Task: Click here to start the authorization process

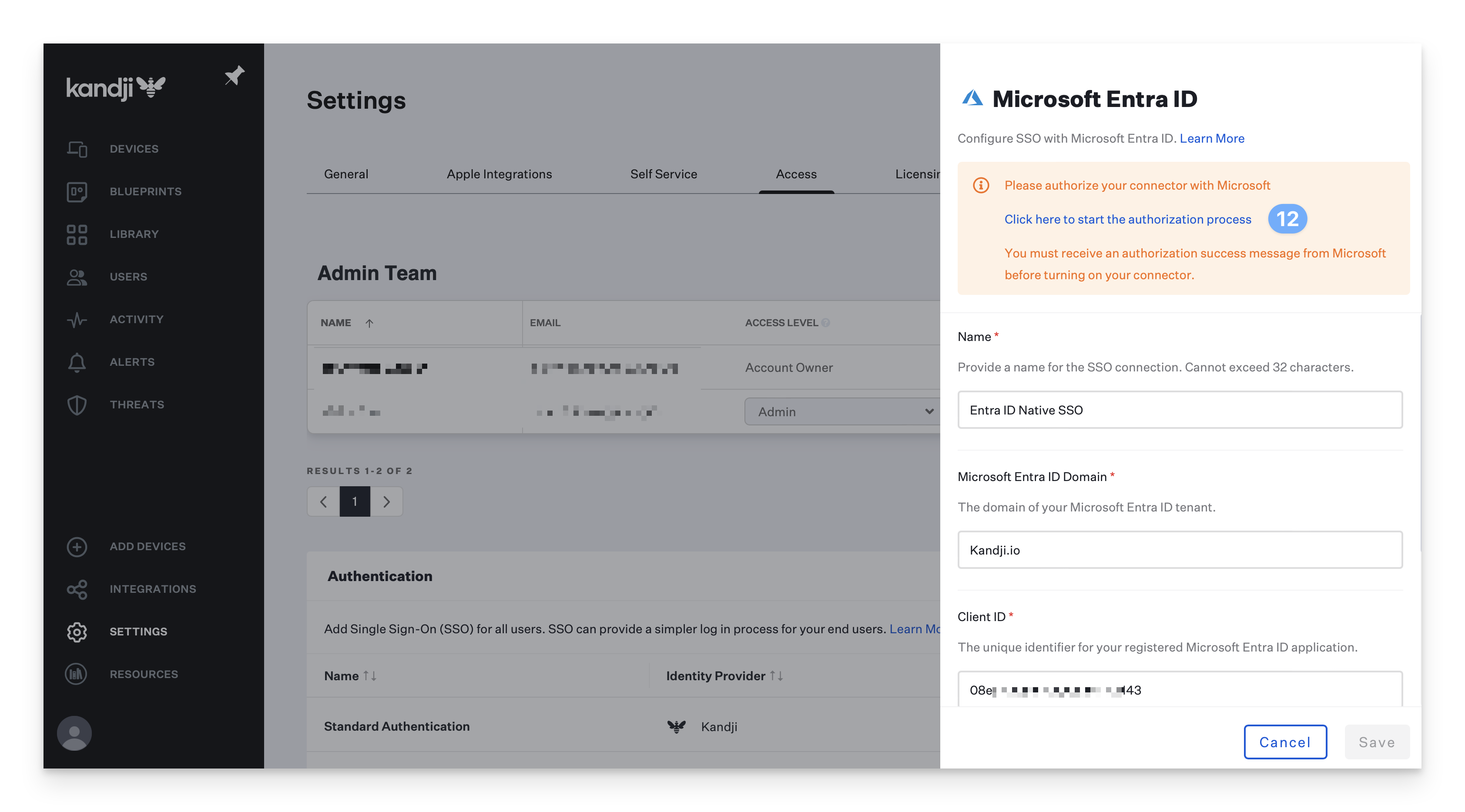Action: [1128, 220]
